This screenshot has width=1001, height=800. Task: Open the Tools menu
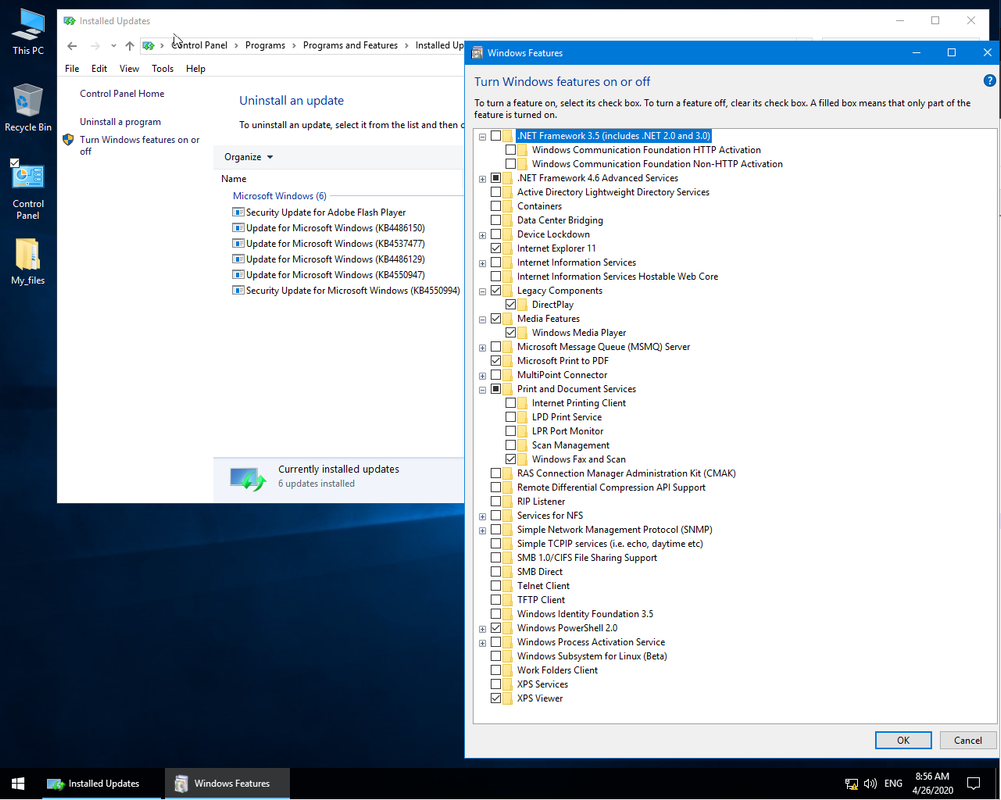click(x=162, y=68)
